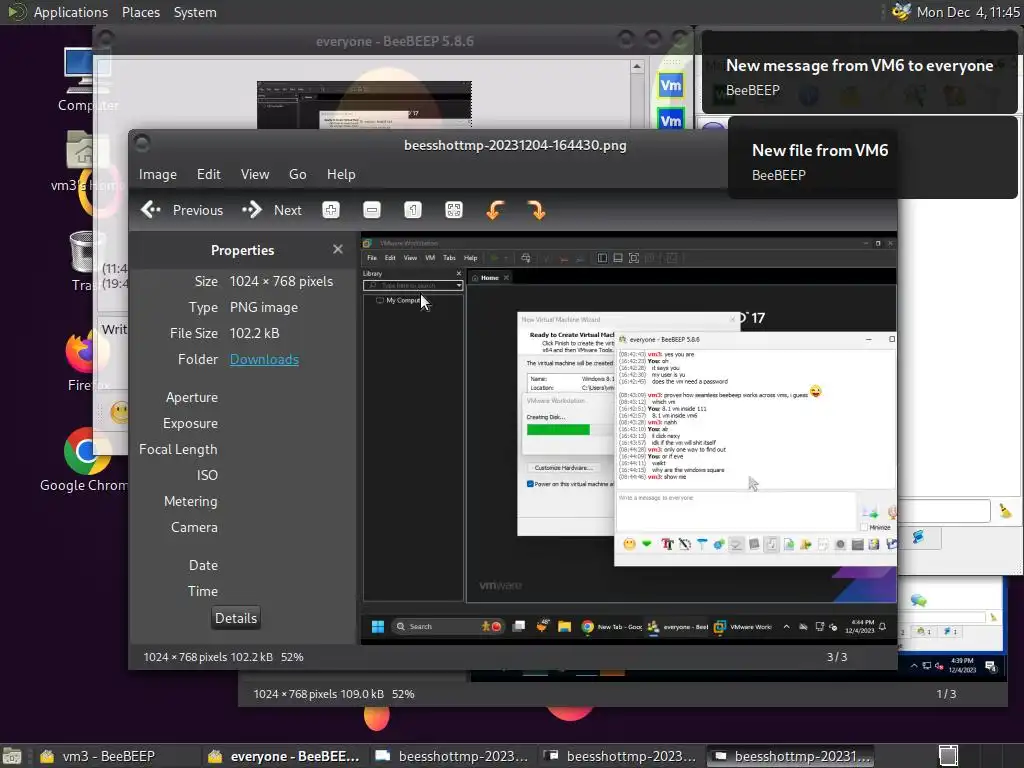Select second beesshottmp taskbar entry
Viewport: 1024px width, 768px height.
click(x=620, y=756)
